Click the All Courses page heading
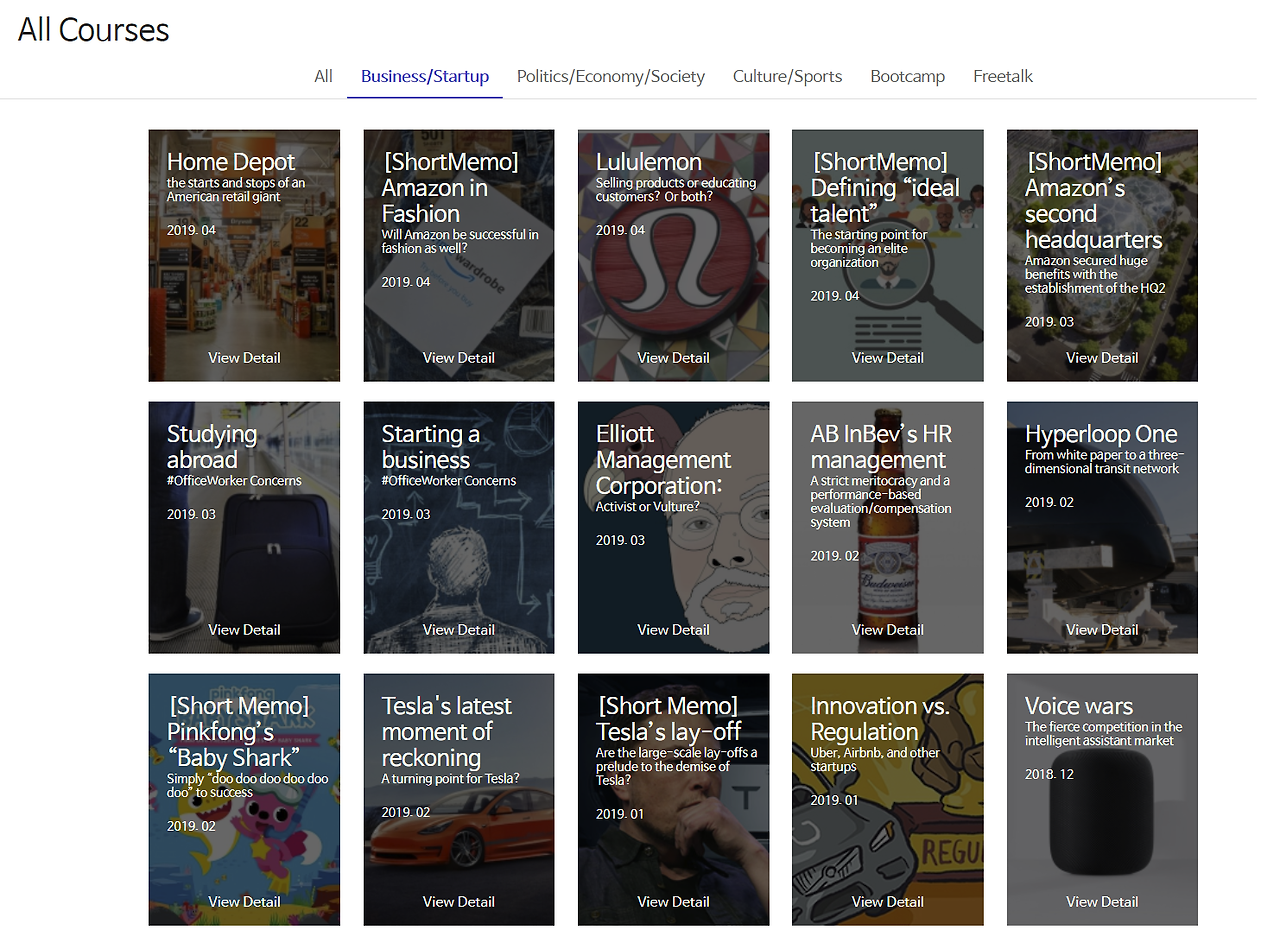 [x=94, y=30]
